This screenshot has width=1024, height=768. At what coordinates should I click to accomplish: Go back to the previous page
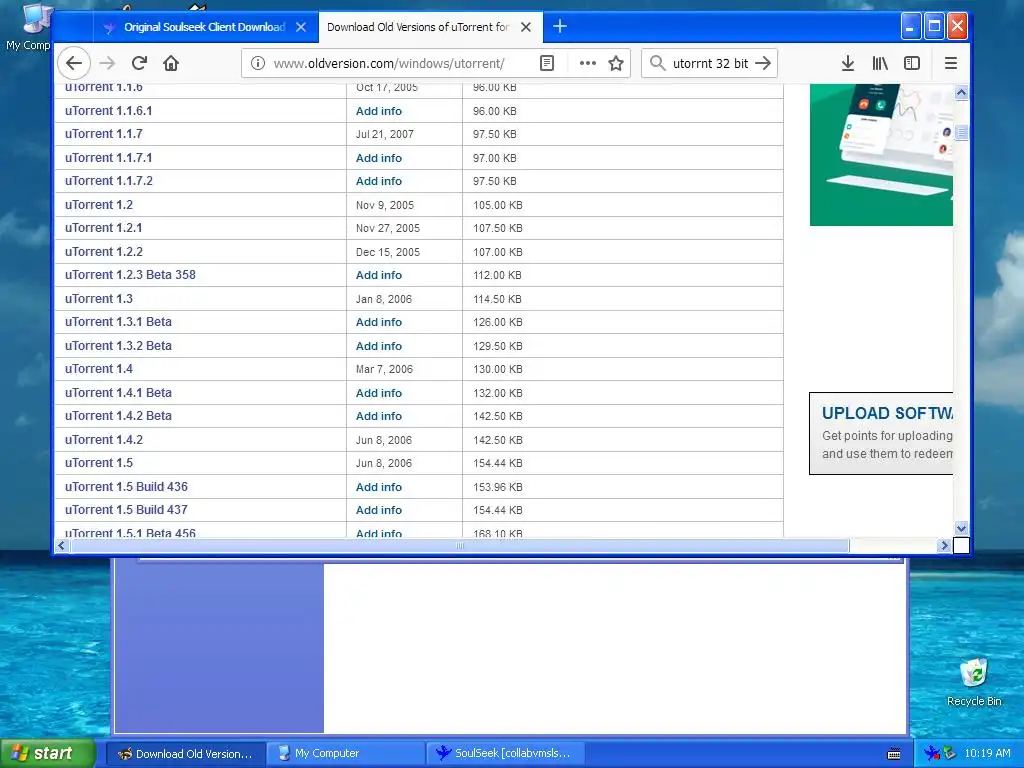(74, 63)
